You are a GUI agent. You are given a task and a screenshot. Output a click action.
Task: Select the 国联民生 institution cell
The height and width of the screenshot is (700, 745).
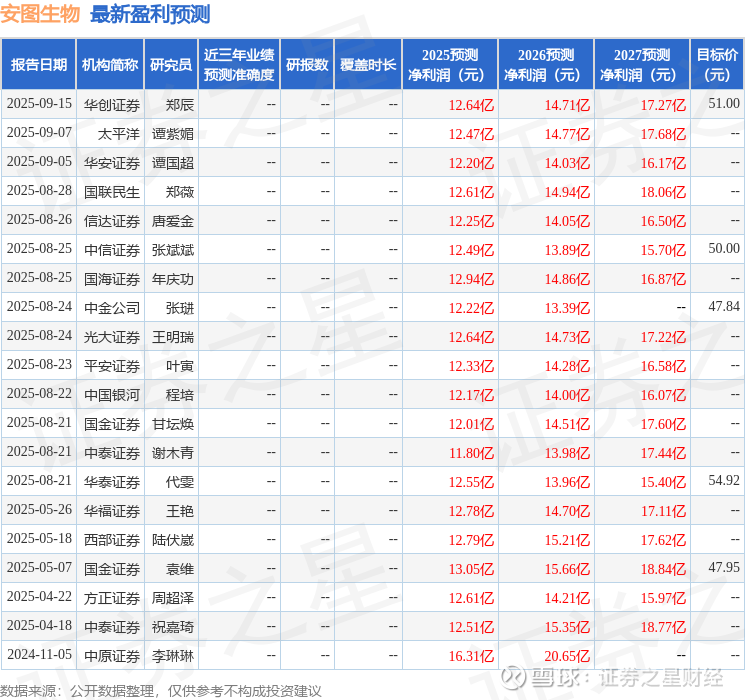pos(112,192)
